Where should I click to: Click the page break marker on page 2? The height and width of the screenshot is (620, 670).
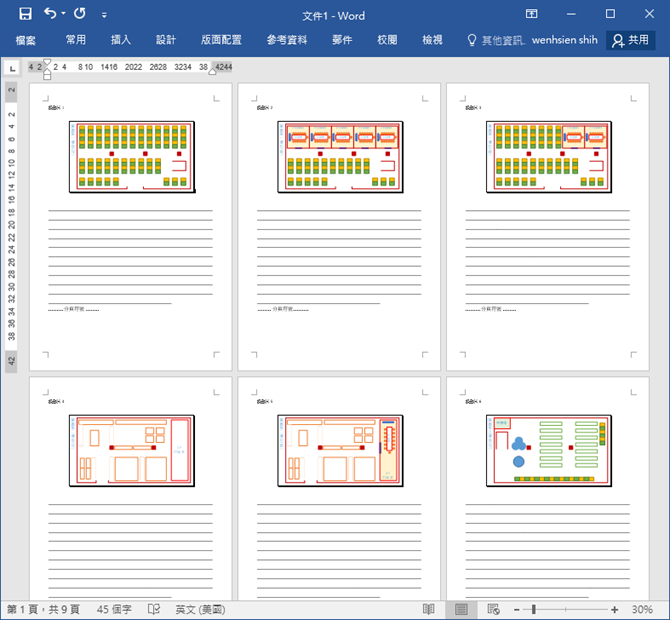[283, 309]
